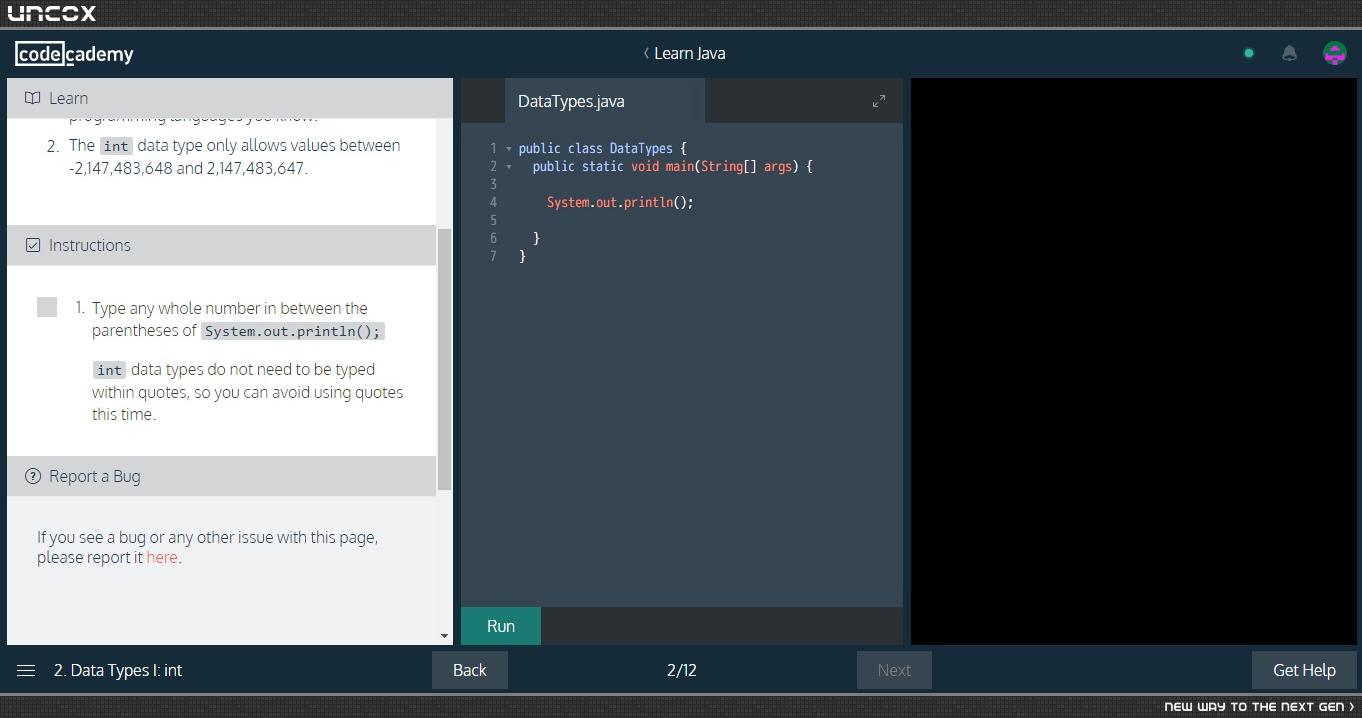Click the checkbox icon beside Instructions header
Viewport: 1362px width, 718px height.
(x=33, y=245)
